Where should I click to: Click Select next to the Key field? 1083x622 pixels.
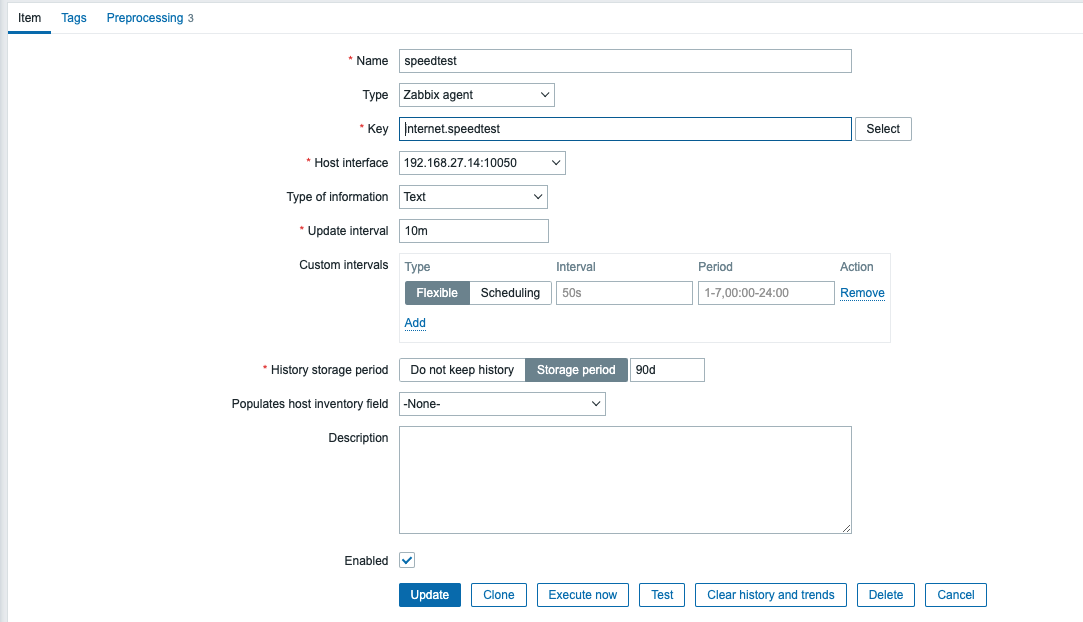(883, 129)
